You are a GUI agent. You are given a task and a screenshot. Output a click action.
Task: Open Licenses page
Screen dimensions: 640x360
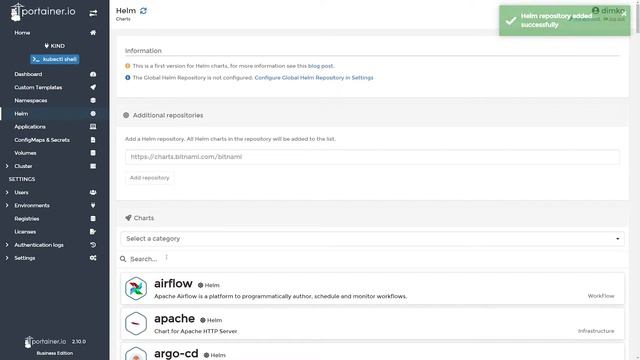pyautogui.click(x=25, y=231)
